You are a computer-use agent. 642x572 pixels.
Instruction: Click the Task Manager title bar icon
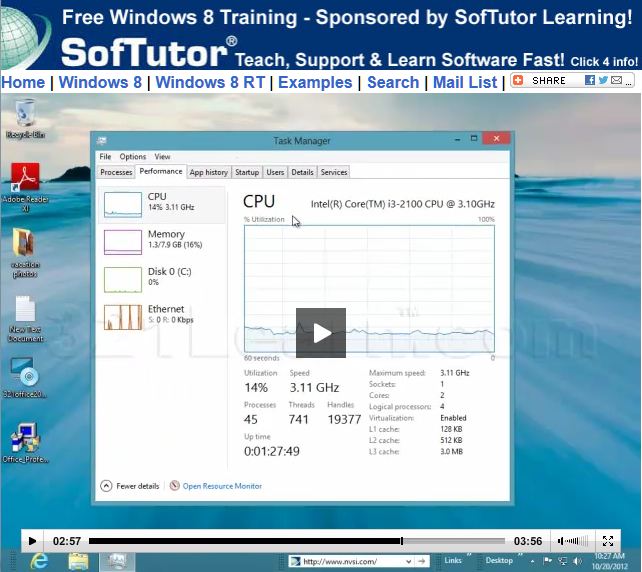(x=102, y=140)
